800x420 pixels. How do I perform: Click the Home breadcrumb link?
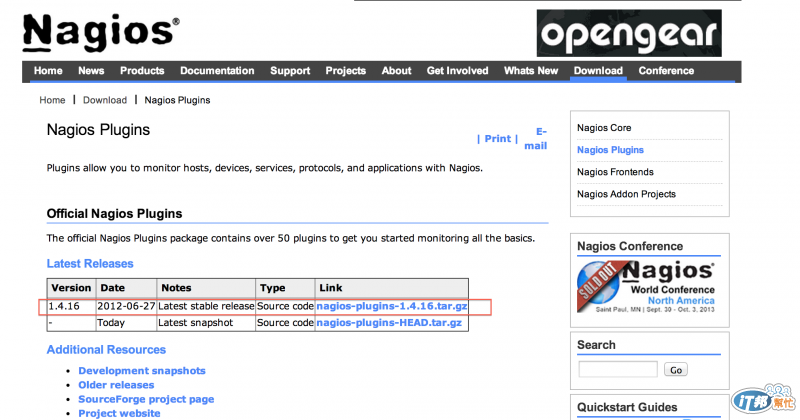53,100
